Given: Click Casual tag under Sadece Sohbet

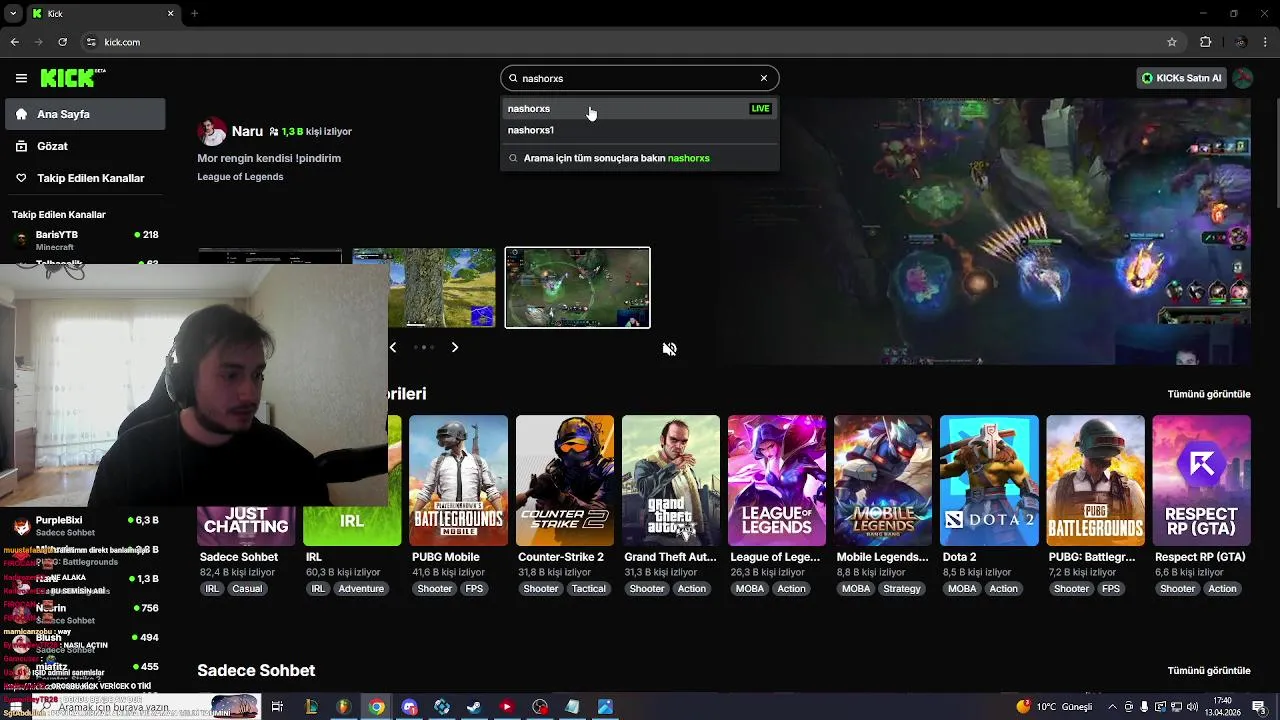Looking at the screenshot, I should [247, 589].
